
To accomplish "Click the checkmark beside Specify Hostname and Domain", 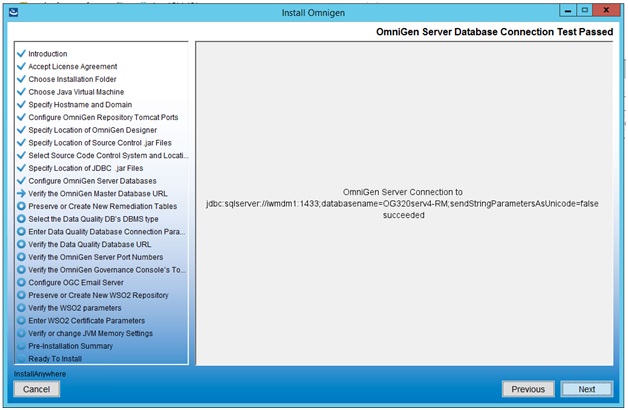I will (22, 105).
